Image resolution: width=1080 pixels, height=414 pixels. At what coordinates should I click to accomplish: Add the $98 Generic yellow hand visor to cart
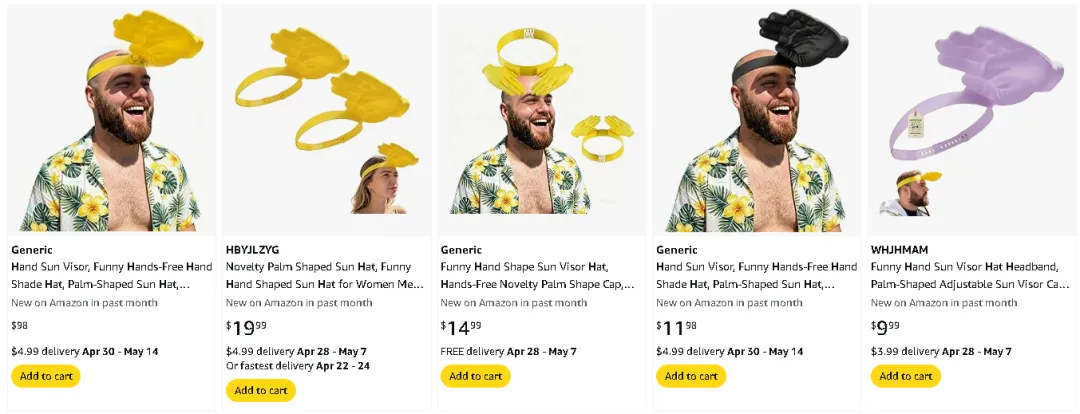(45, 376)
